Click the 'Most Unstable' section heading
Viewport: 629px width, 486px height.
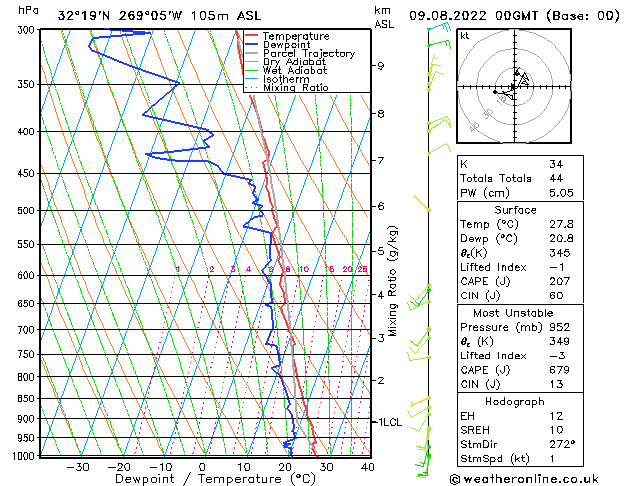(513, 313)
